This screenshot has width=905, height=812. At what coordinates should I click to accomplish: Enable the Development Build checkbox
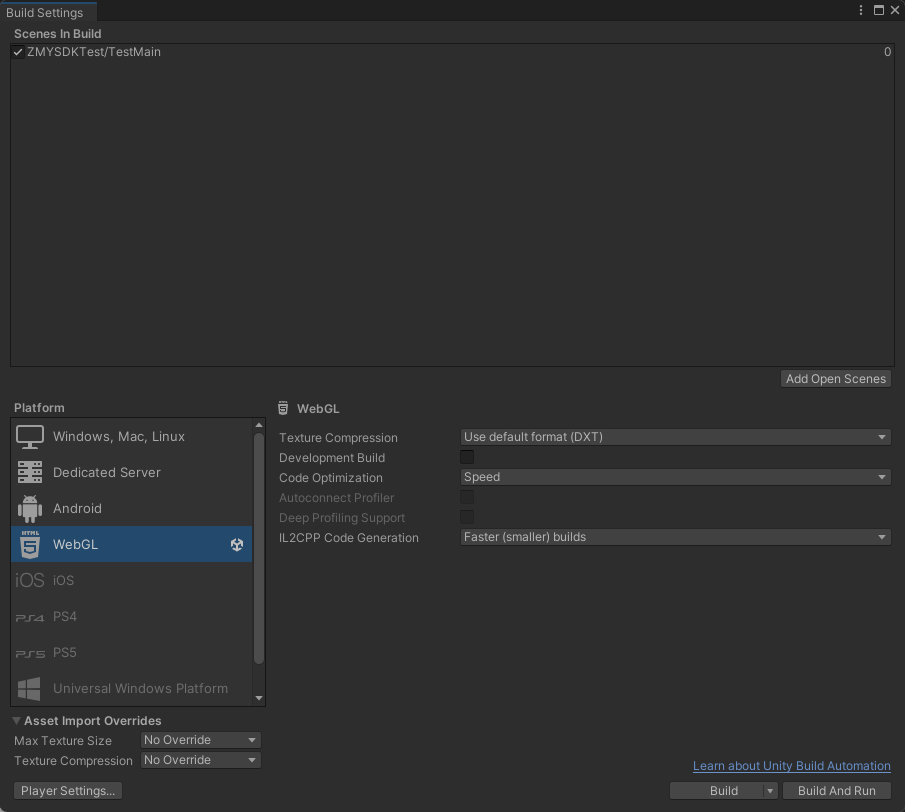click(x=467, y=457)
